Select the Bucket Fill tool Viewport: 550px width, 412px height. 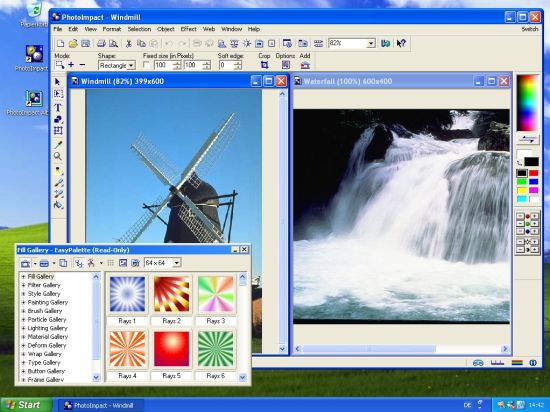[58, 205]
